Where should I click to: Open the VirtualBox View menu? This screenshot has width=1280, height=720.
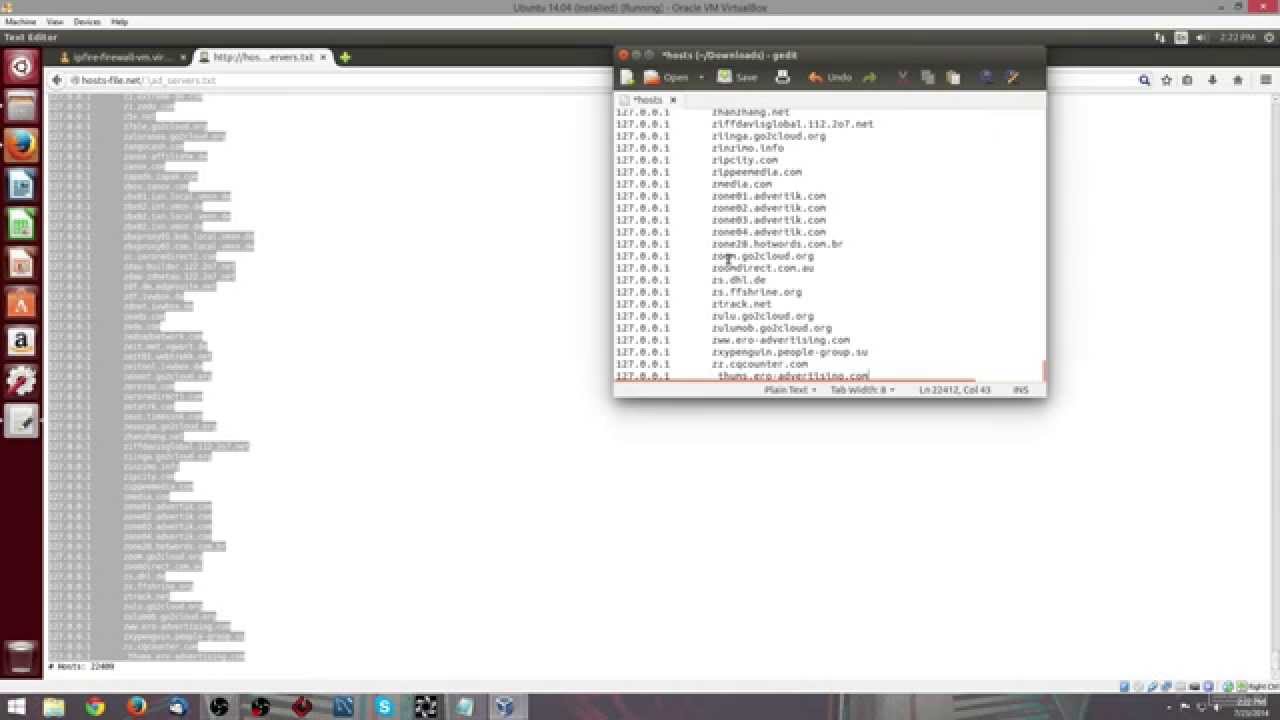coord(55,21)
